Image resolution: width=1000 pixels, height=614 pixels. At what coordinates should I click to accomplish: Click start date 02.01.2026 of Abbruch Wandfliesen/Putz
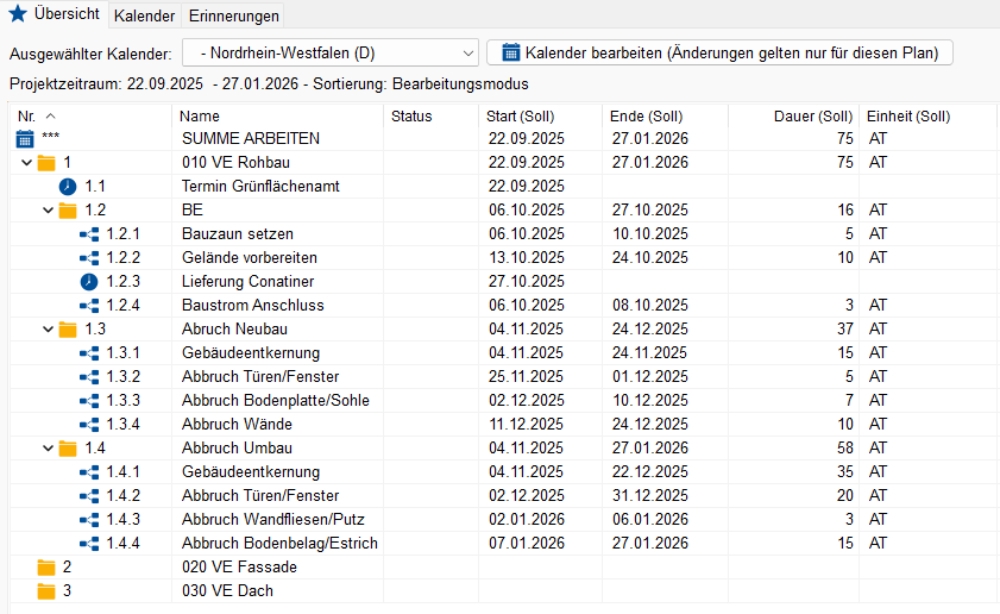[527, 520]
